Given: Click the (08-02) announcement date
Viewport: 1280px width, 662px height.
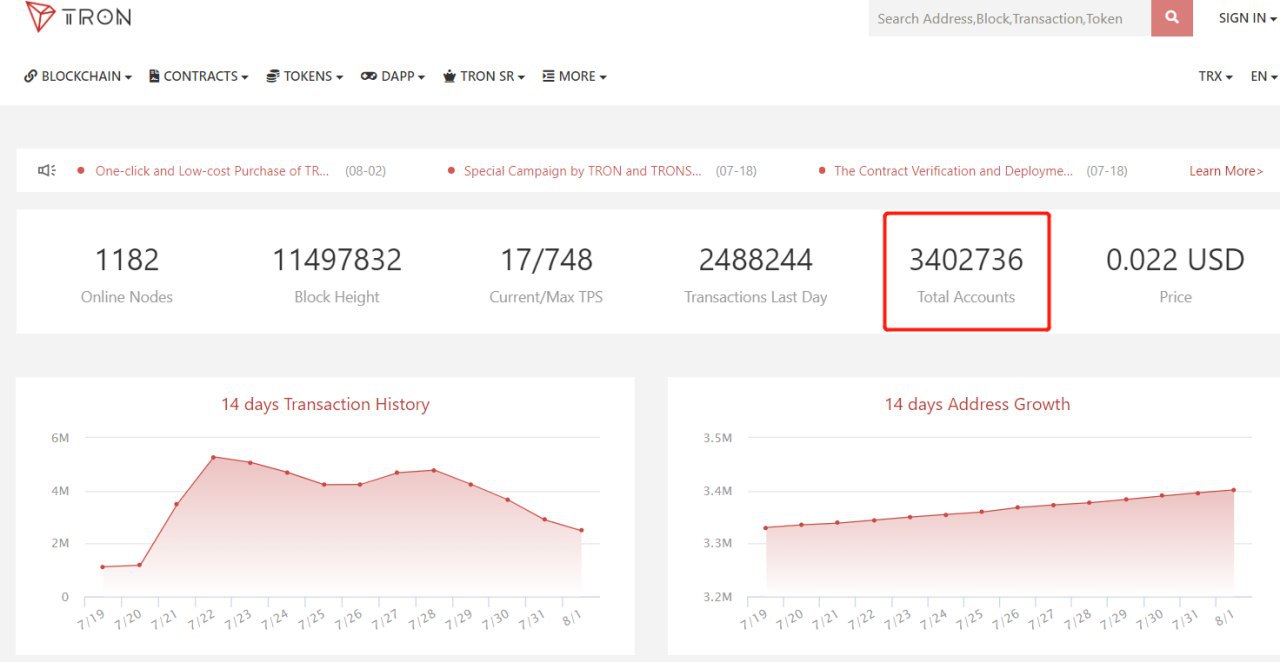Looking at the screenshot, I should [365, 171].
